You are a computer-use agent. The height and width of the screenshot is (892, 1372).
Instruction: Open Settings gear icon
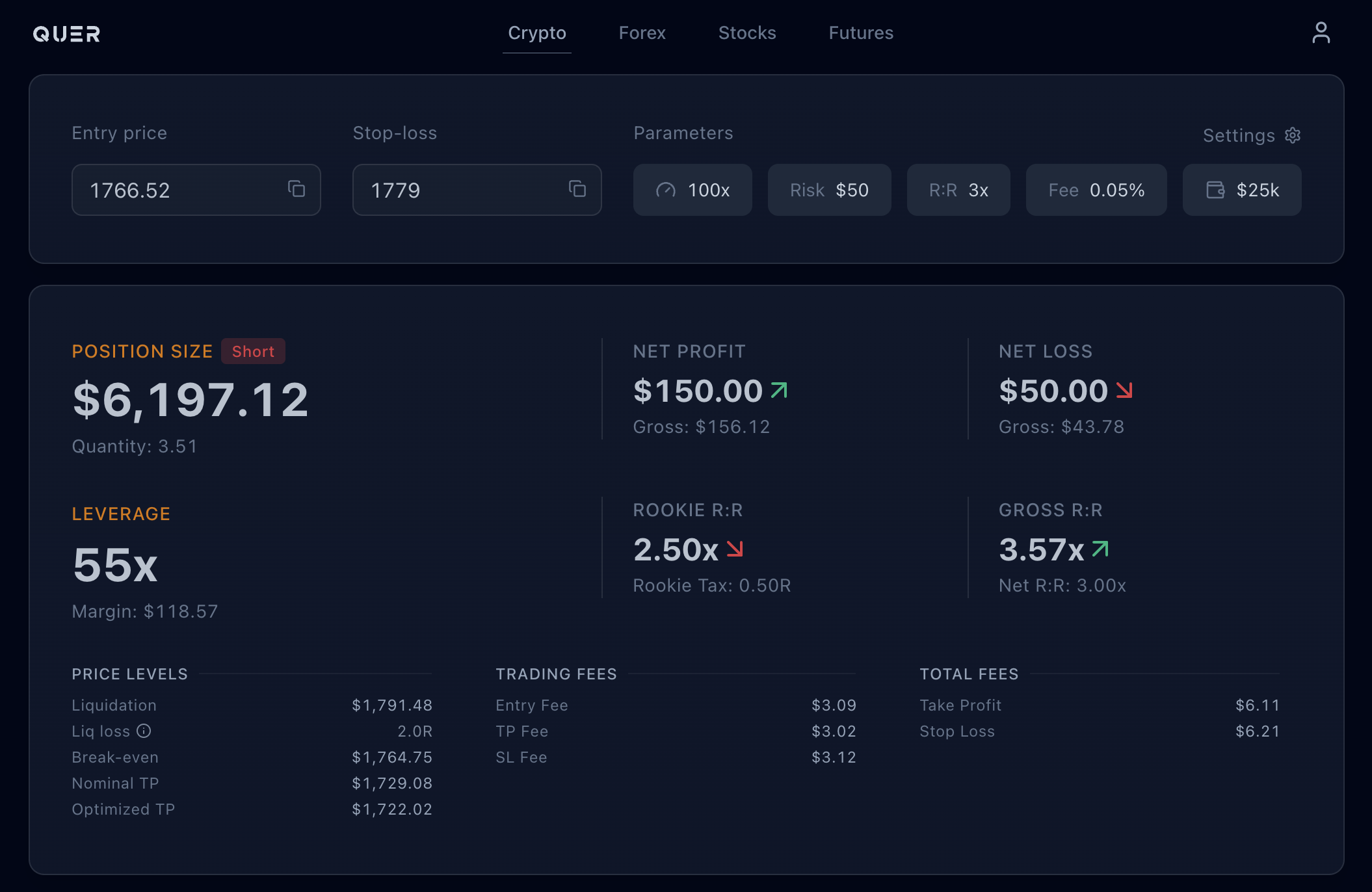(x=1293, y=135)
